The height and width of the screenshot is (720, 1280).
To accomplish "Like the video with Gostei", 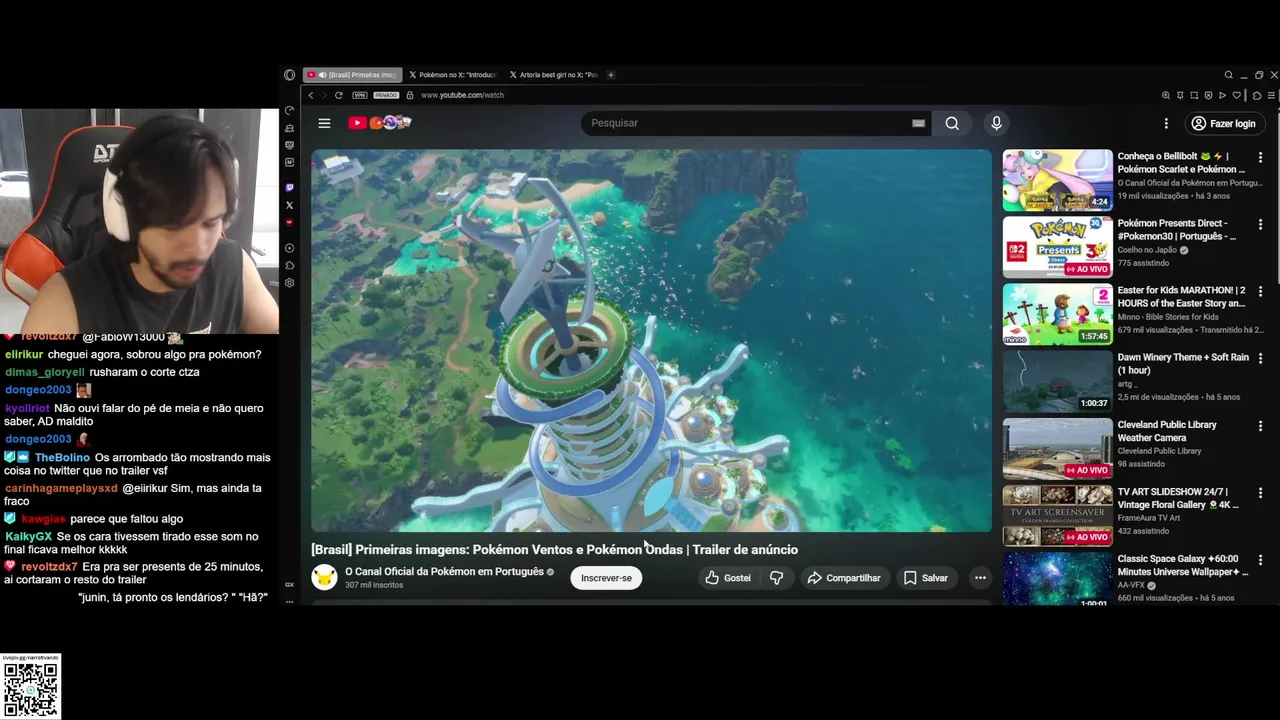I will coord(727,578).
